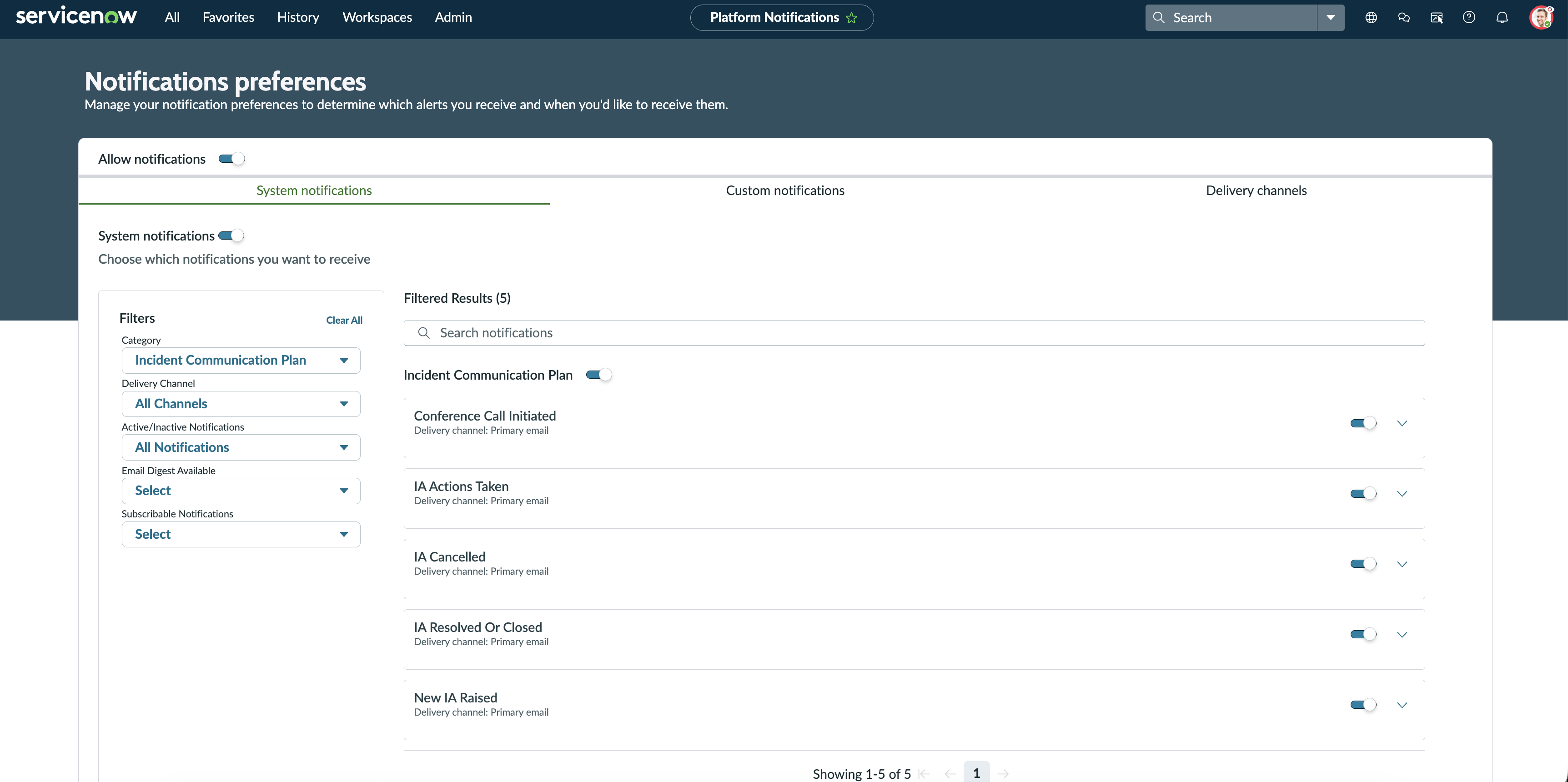Click in the Search notifications field

pyautogui.click(x=914, y=333)
